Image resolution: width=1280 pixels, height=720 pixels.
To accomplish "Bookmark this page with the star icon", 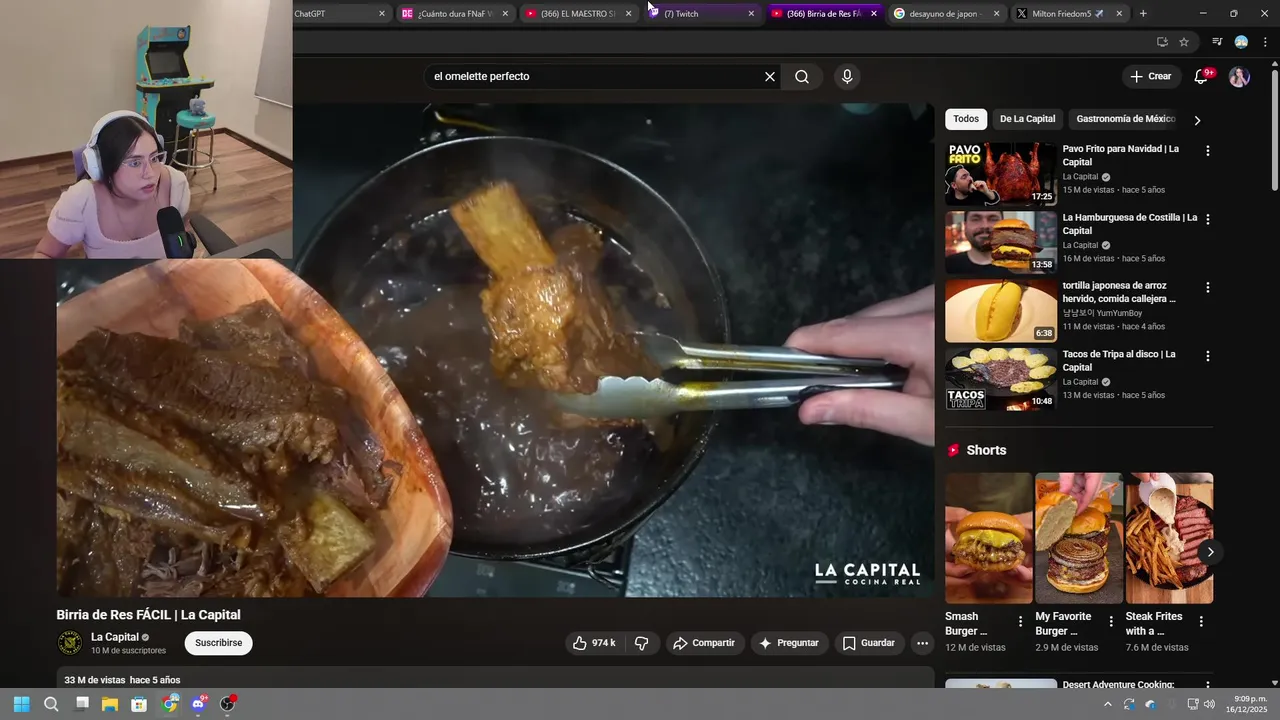I will tap(1184, 42).
